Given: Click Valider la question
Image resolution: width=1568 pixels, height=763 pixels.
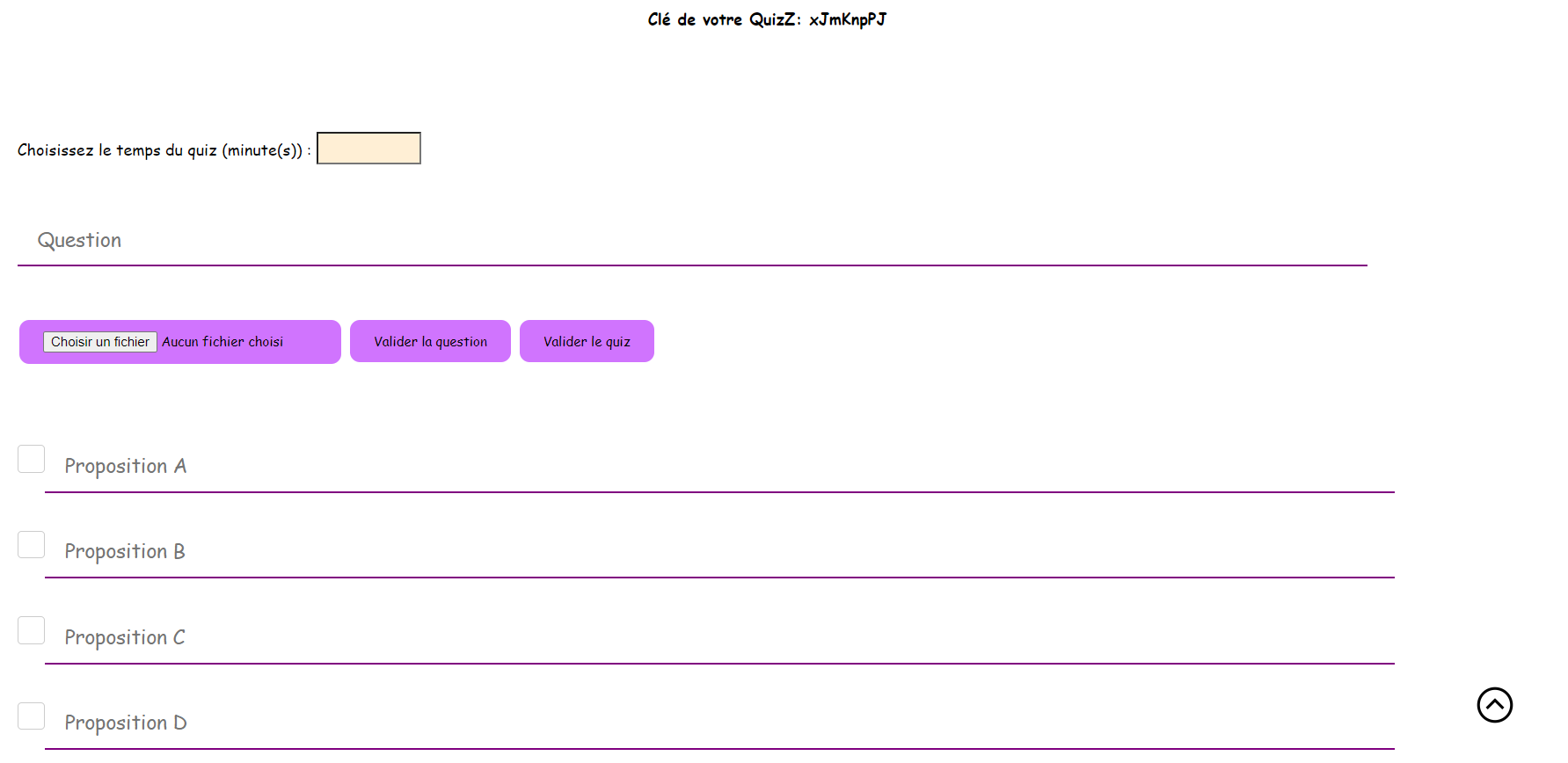Looking at the screenshot, I should pos(430,341).
